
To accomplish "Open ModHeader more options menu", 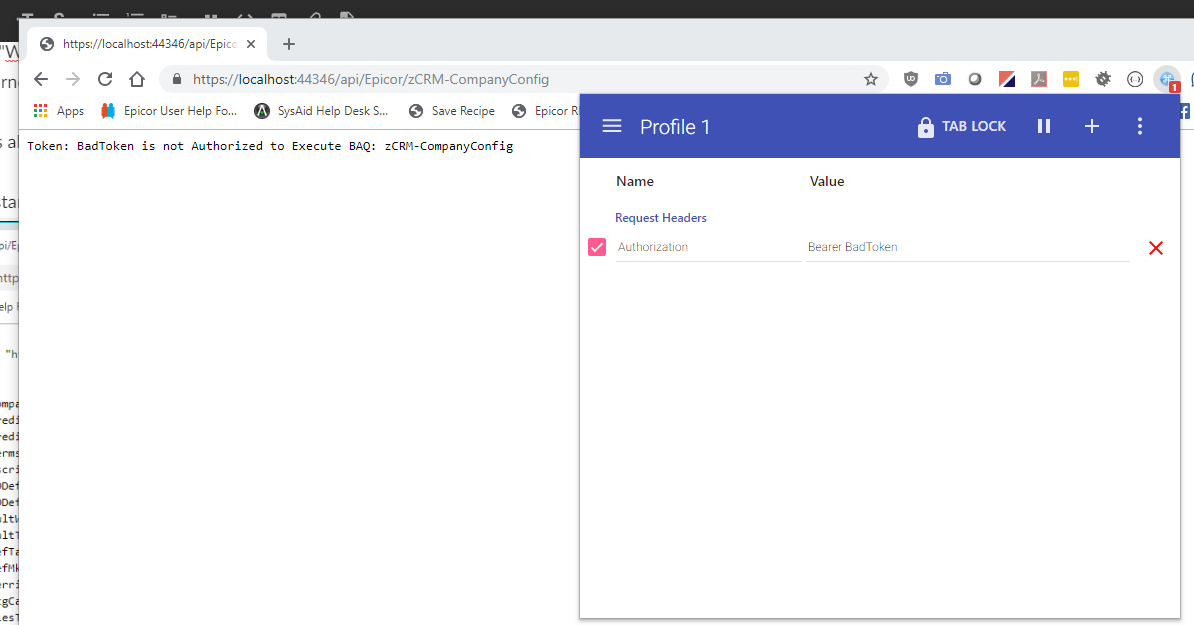I will tap(1140, 126).
